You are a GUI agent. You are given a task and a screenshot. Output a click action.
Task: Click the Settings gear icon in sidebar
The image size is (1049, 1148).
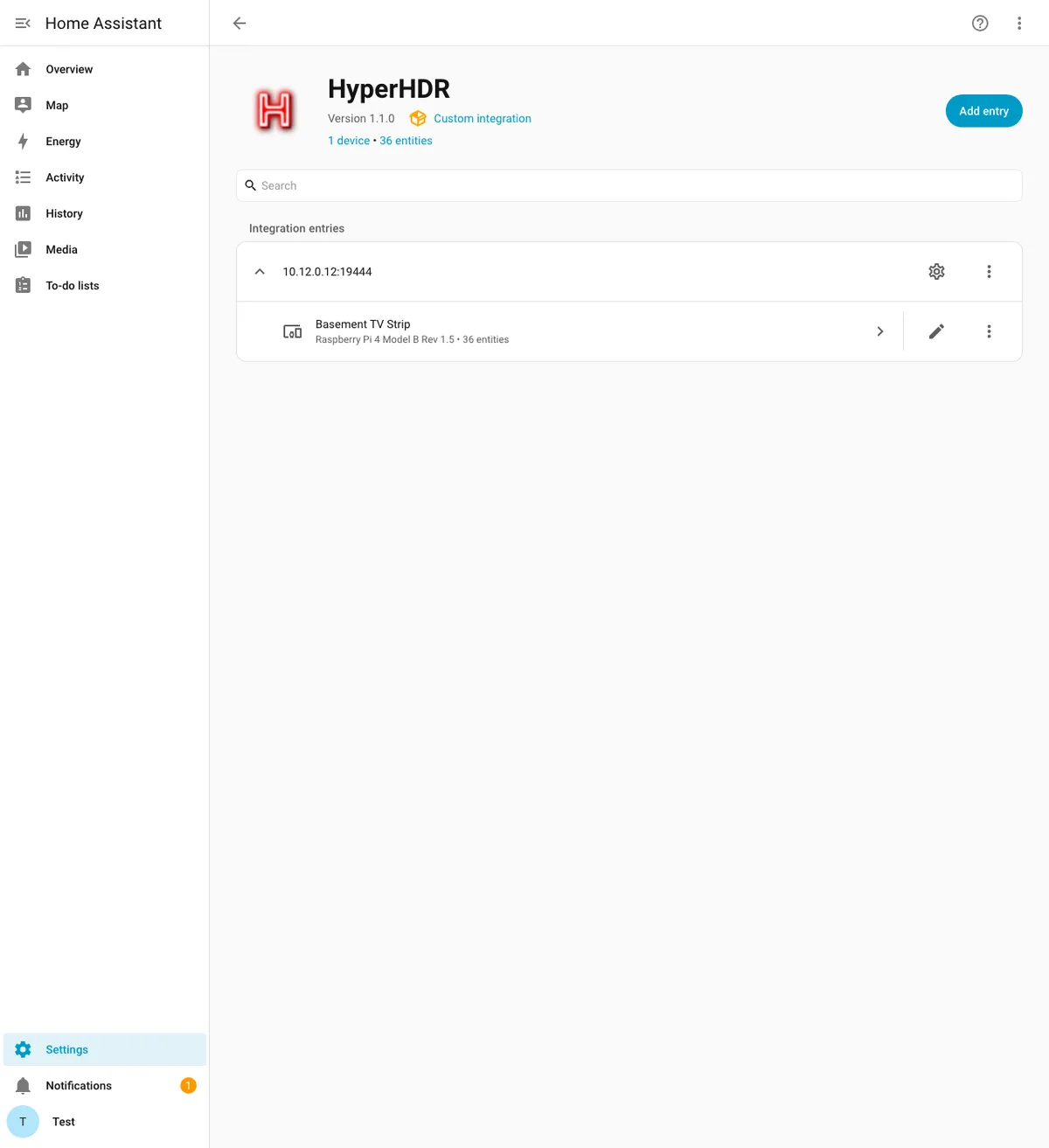[x=24, y=1049]
